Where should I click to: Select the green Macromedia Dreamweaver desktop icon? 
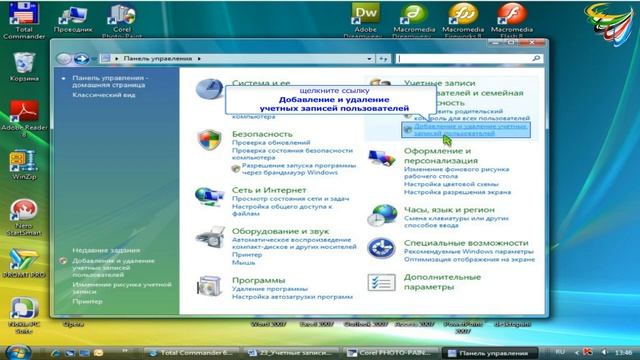click(x=414, y=20)
